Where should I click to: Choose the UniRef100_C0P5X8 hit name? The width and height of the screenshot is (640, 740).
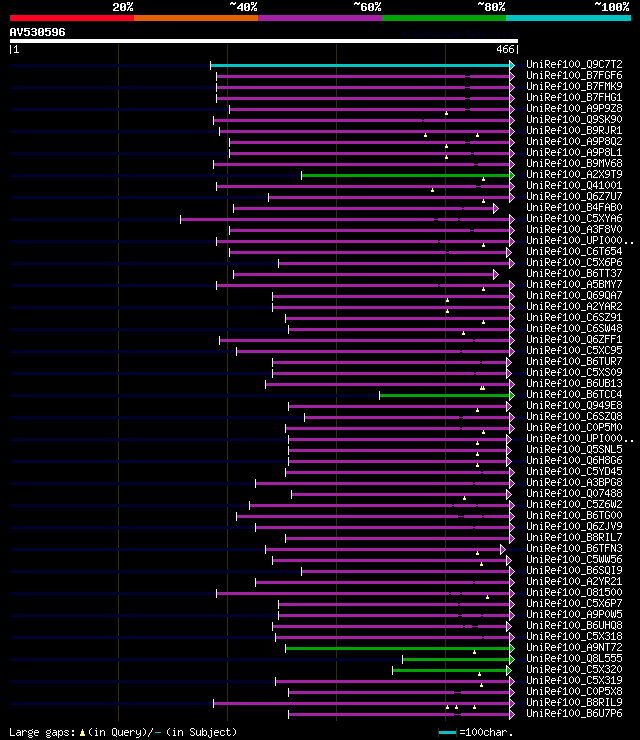[x=574, y=691]
